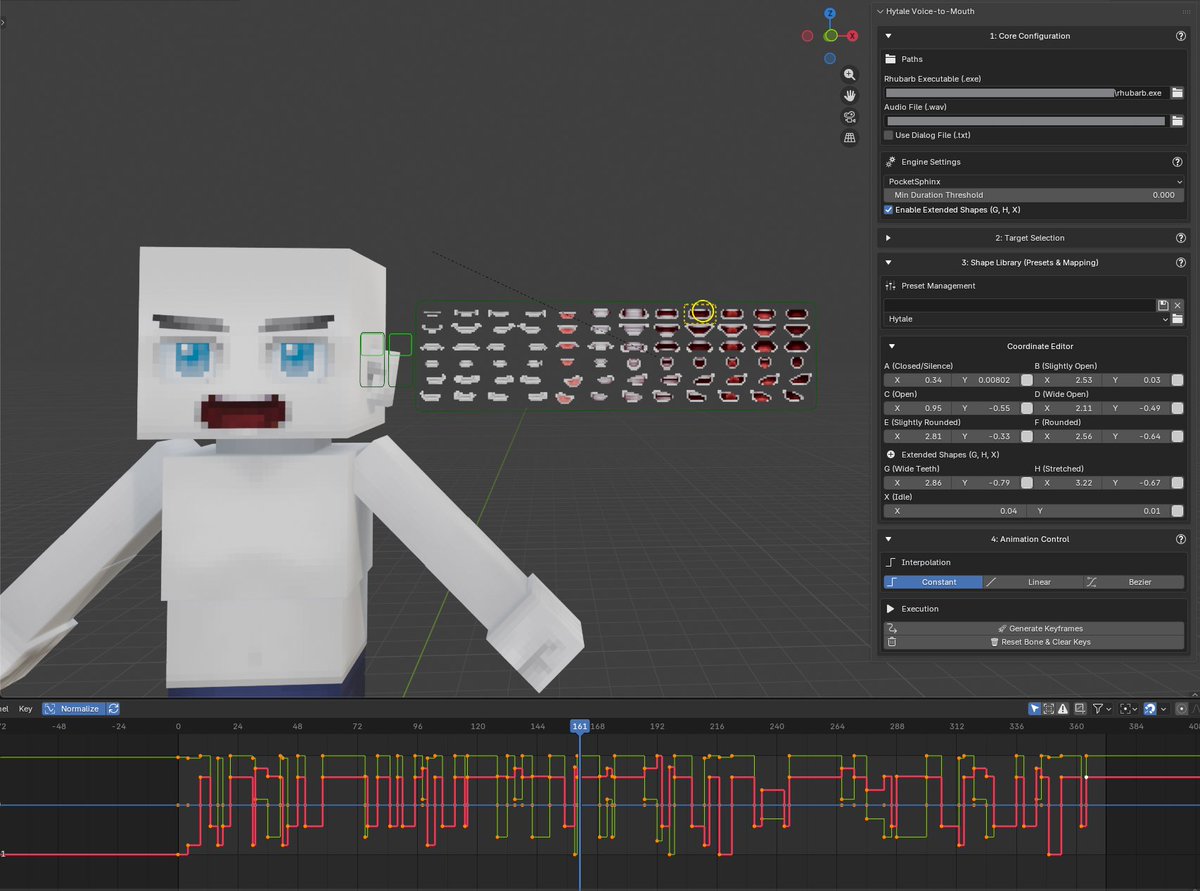Open help for 3: Shape Library
Viewport: 1200px width, 891px height.
pos(1180,262)
